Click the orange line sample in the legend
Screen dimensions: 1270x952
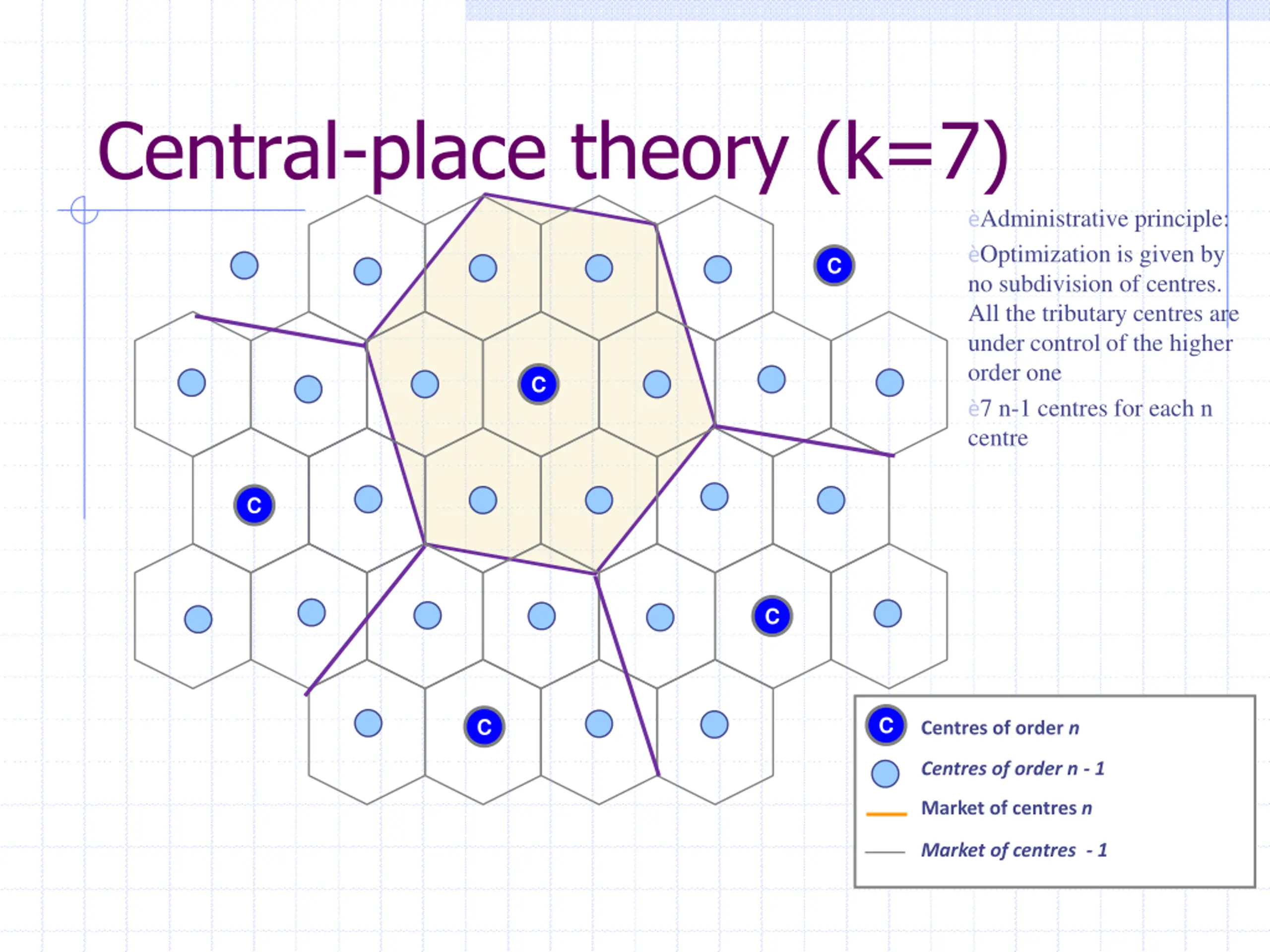[887, 814]
